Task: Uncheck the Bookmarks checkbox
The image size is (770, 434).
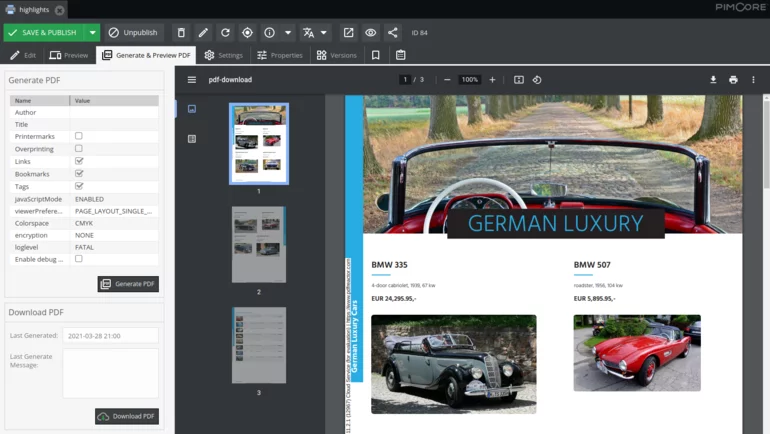Action: (x=79, y=174)
